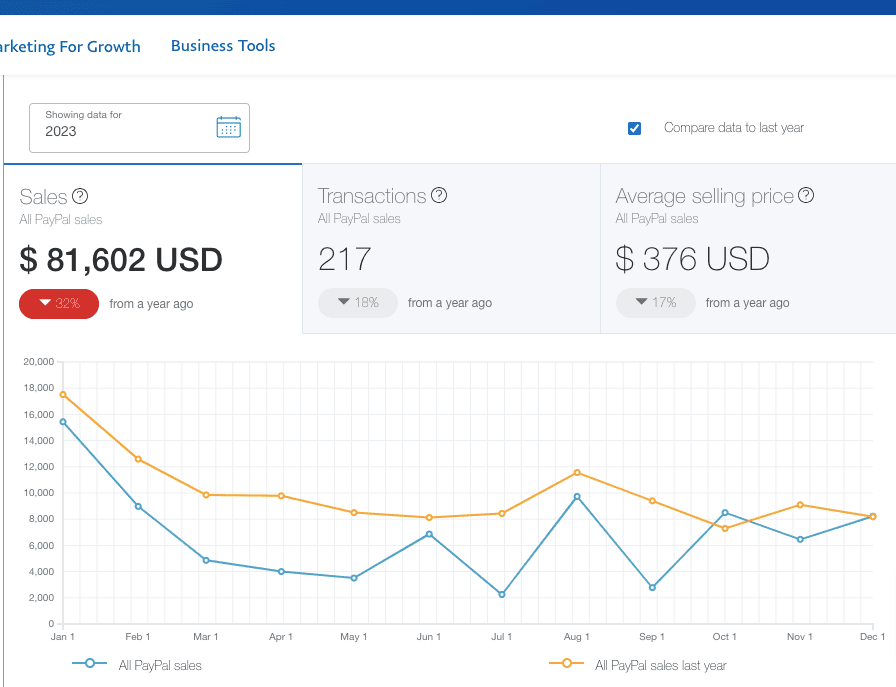Expand the red 32% change badge
The height and width of the screenshot is (687, 896).
pyautogui.click(x=58, y=304)
